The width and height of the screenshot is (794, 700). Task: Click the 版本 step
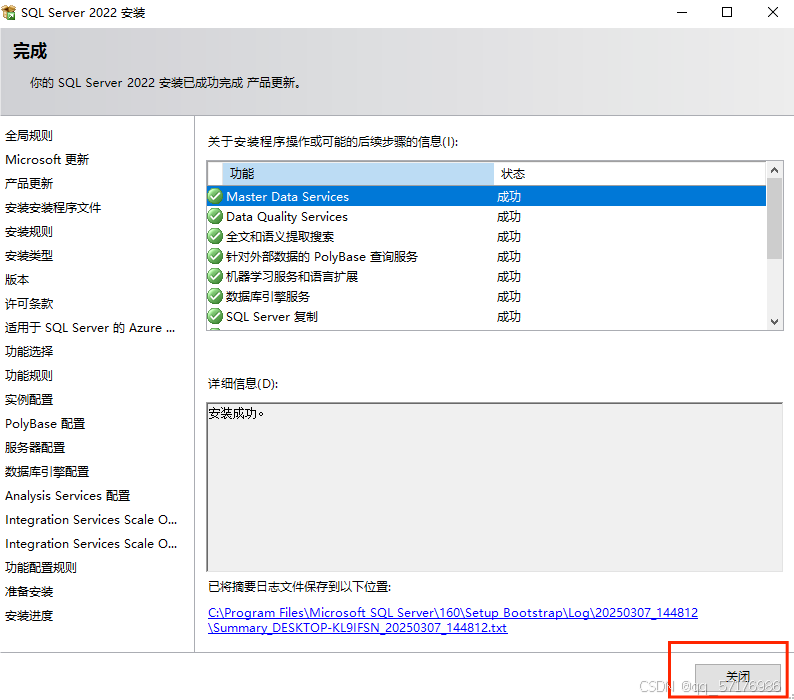(17, 280)
